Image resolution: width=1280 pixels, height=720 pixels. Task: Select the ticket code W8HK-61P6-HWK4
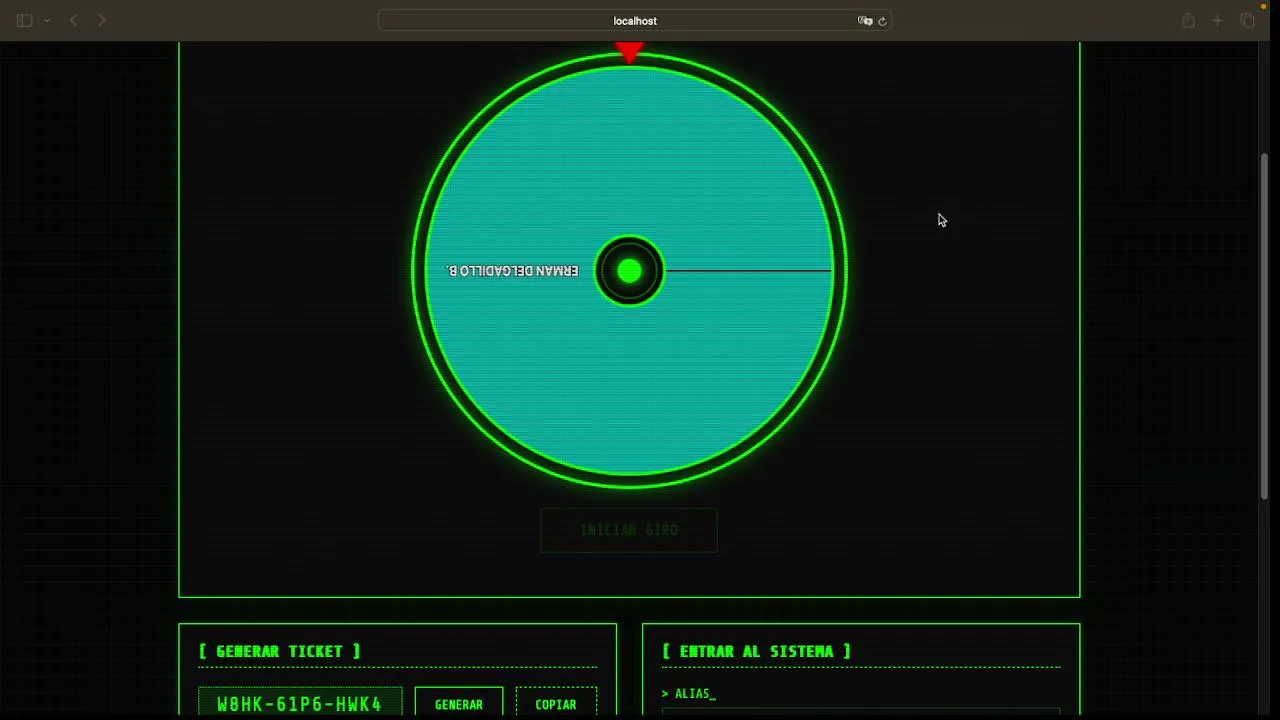(x=300, y=704)
